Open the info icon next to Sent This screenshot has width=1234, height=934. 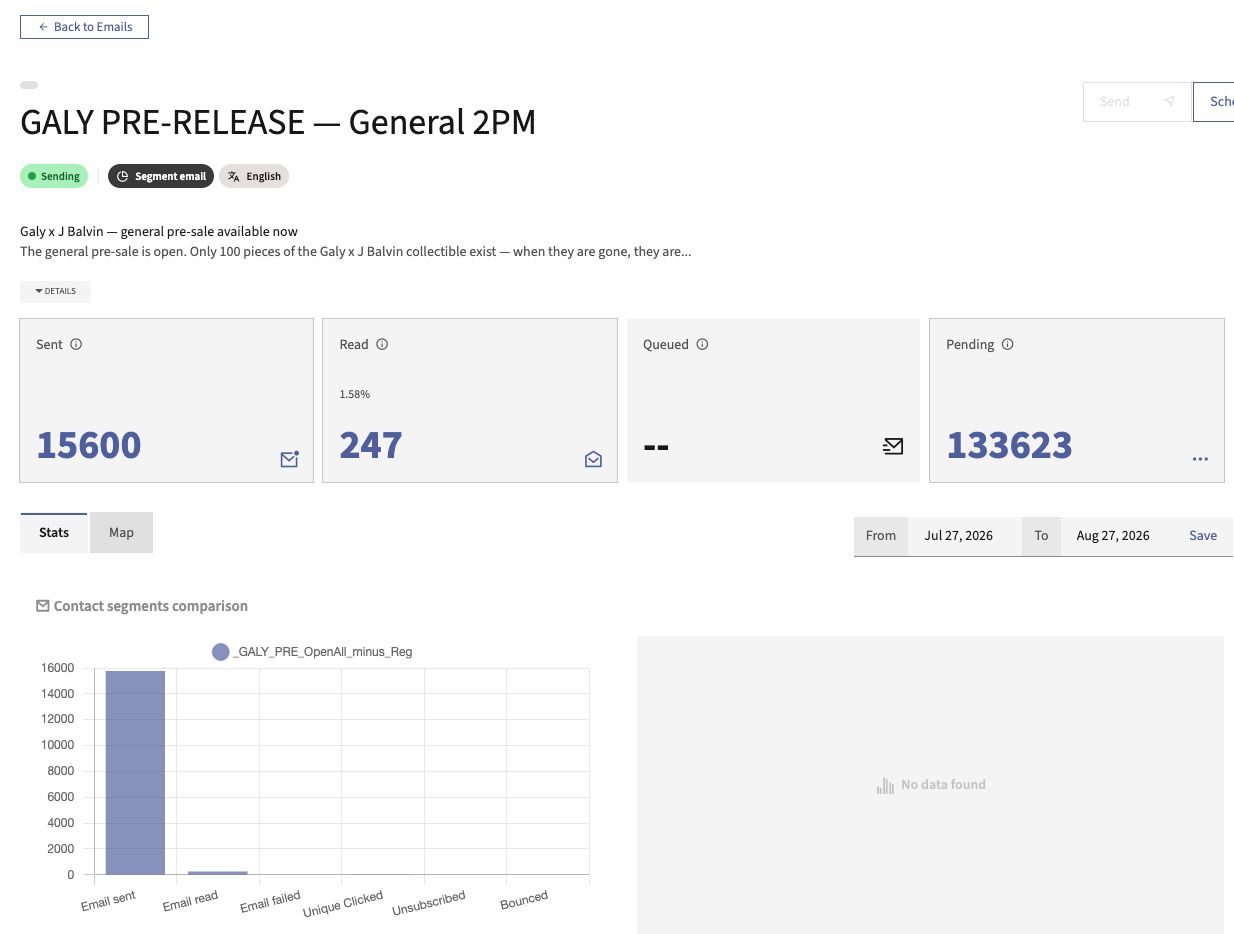click(x=76, y=344)
